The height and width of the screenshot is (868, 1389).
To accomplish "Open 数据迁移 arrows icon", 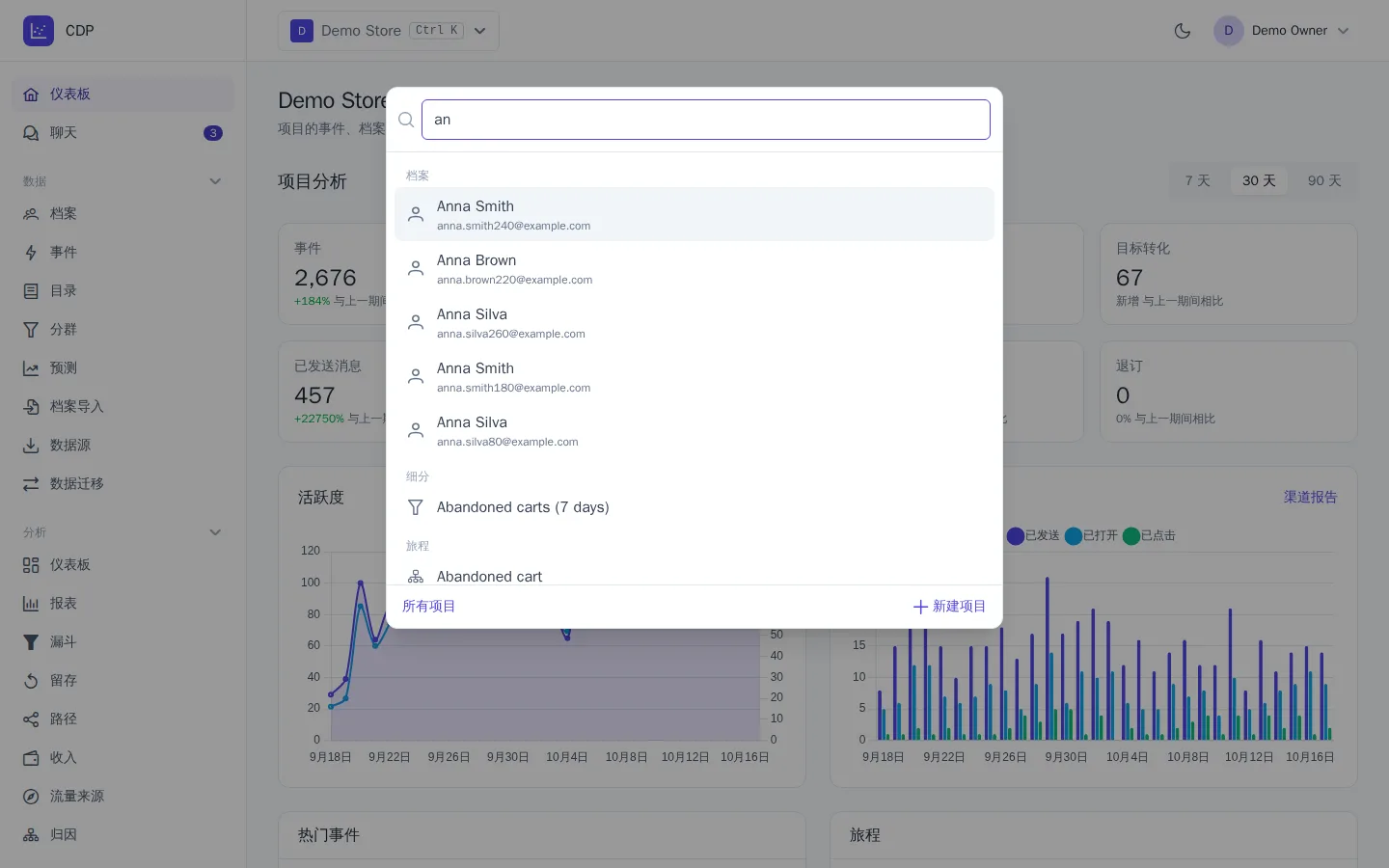I will pos(31,484).
